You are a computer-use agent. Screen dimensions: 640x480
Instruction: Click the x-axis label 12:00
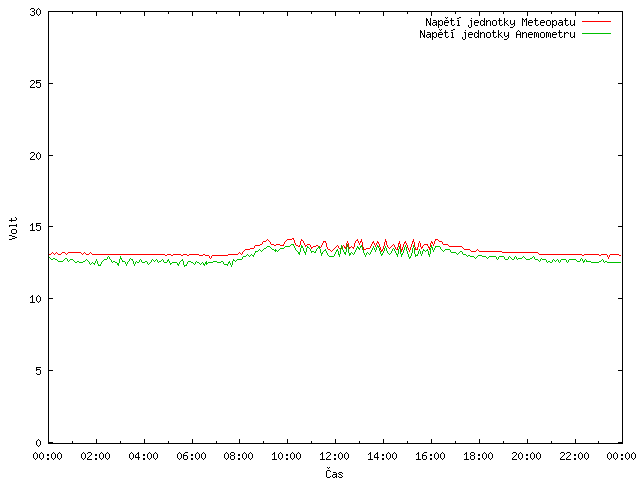click(334, 456)
